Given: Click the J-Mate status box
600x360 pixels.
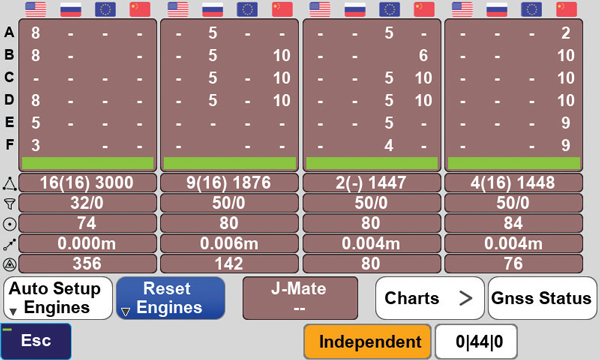Looking at the screenshot, I should click(300, 298).
